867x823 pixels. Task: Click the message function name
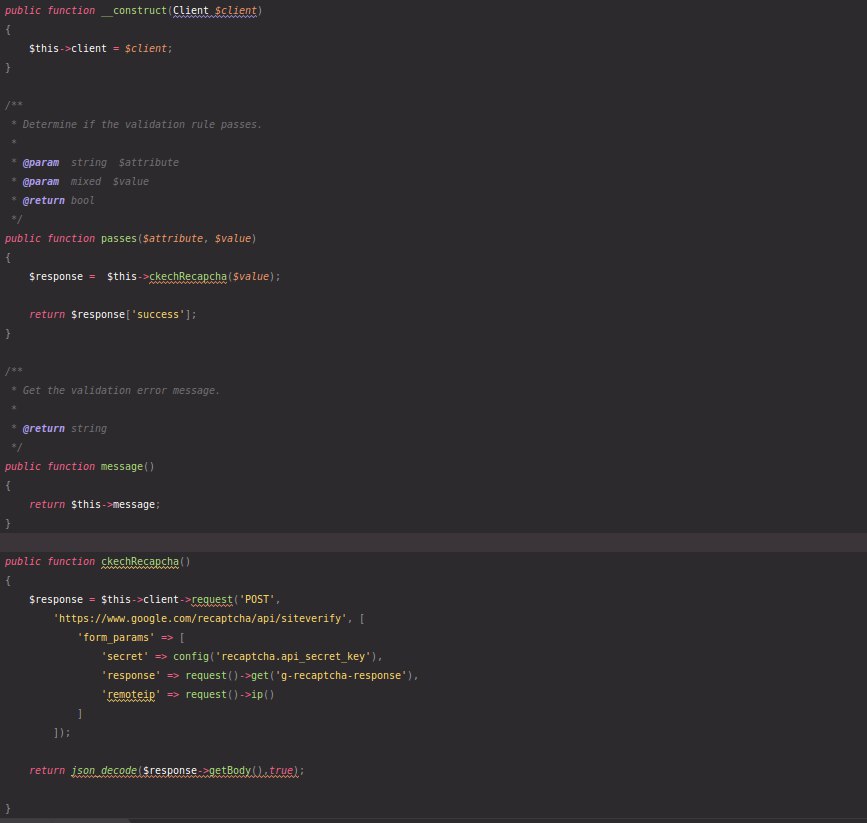pyautogui.click(x=122, y=466)
